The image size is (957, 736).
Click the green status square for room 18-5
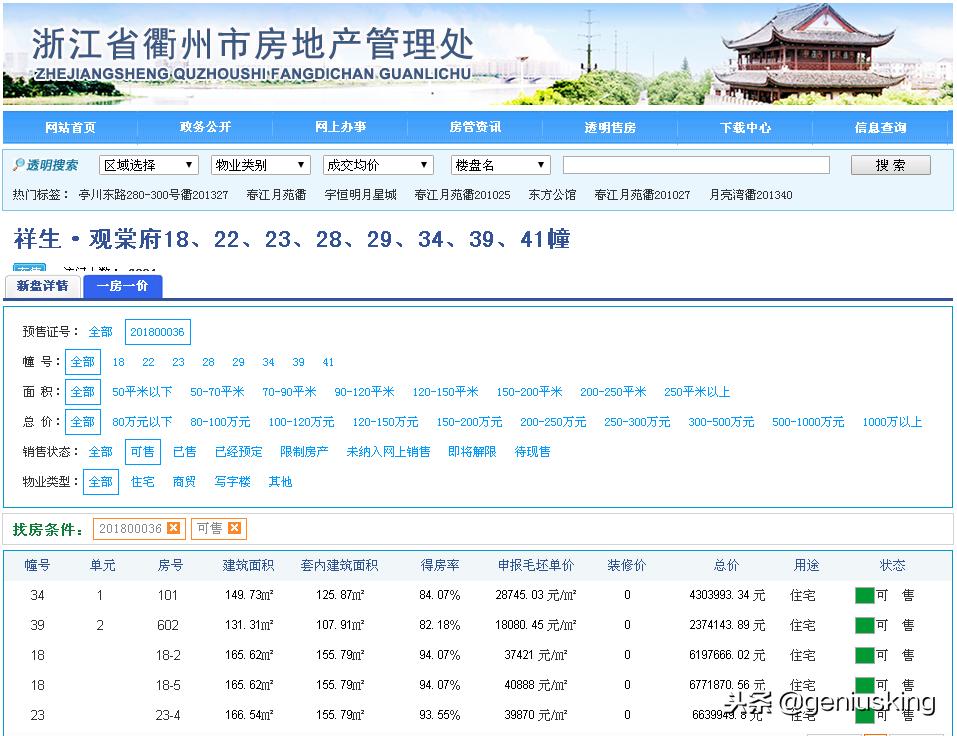pos(864,685)
